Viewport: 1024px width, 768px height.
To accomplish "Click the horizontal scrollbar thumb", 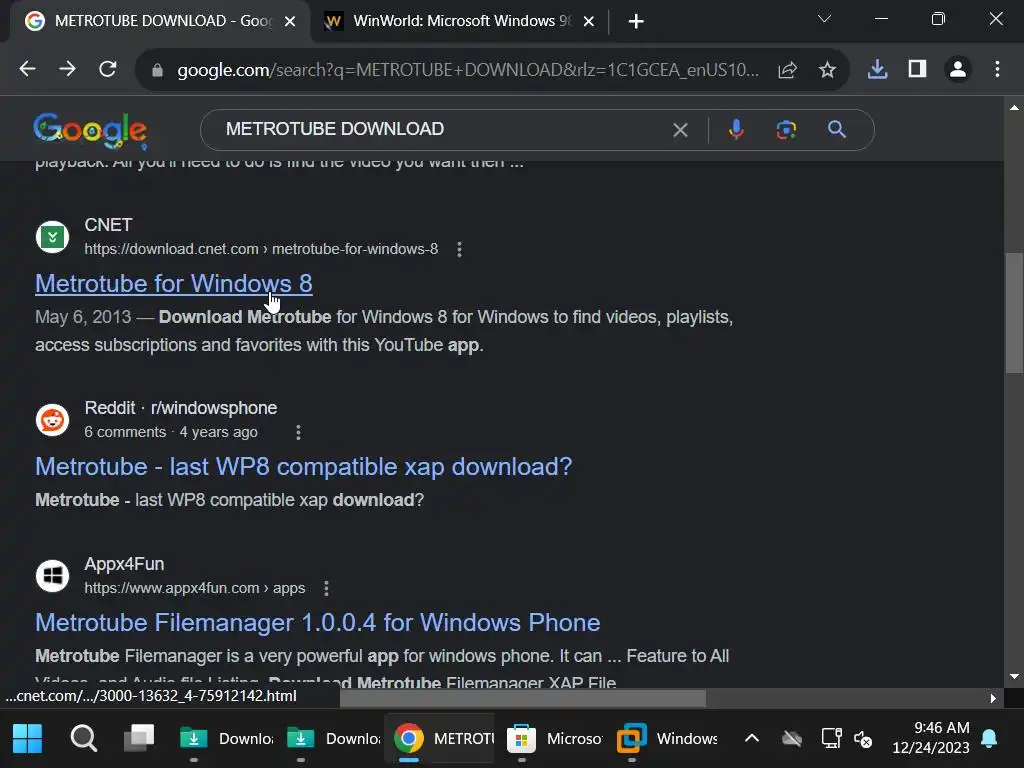I will [x=523, y=698].
